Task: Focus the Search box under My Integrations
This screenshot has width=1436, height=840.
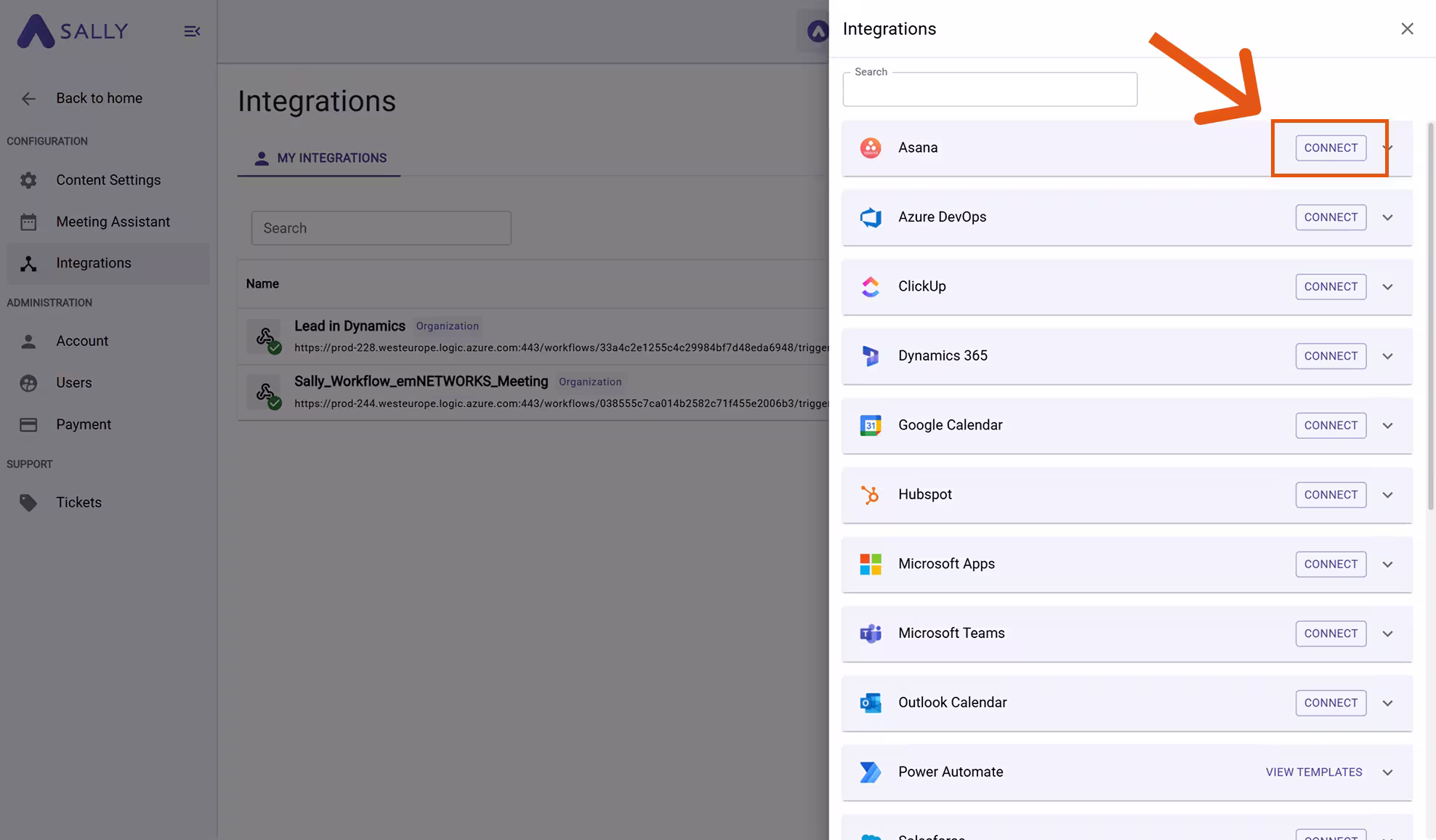Action: click(382, 228)
